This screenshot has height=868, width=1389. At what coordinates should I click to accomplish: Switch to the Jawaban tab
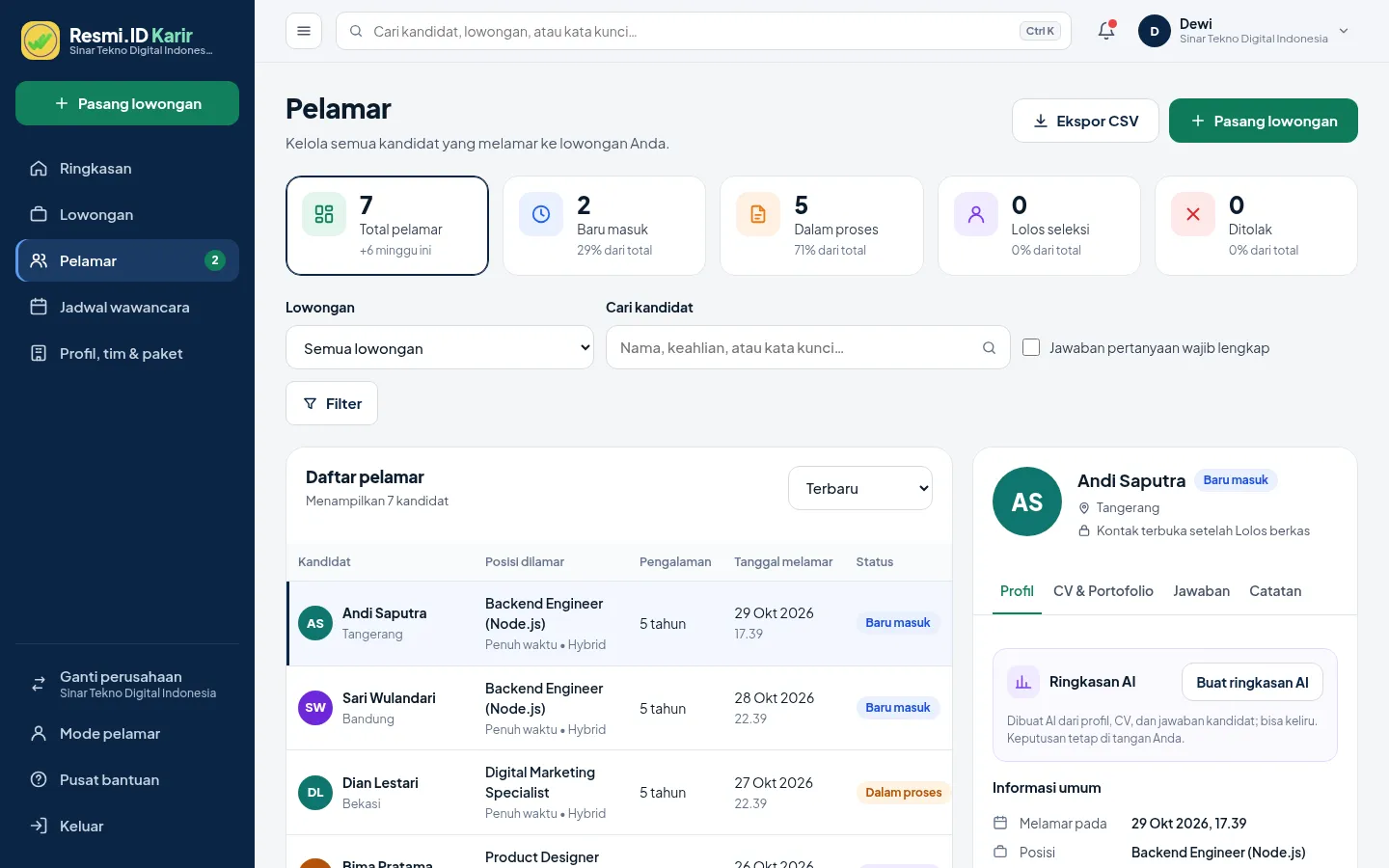click(1201, 591)
